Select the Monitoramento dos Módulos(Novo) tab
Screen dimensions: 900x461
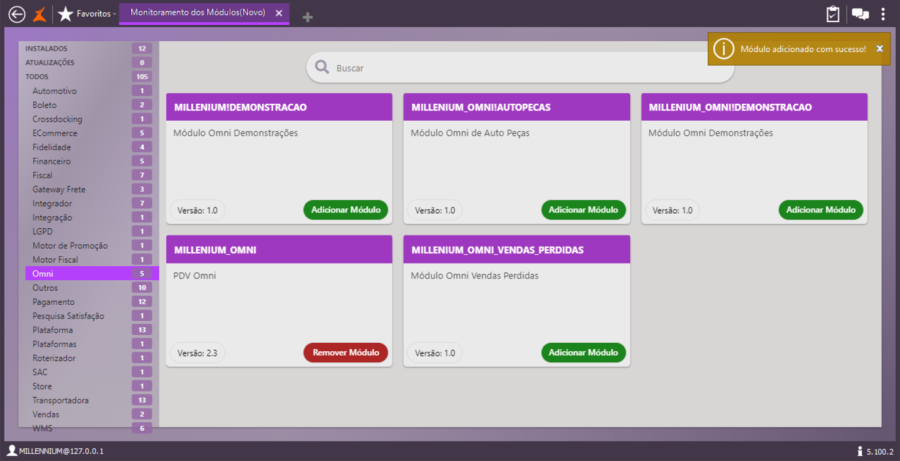click(197, 13)
